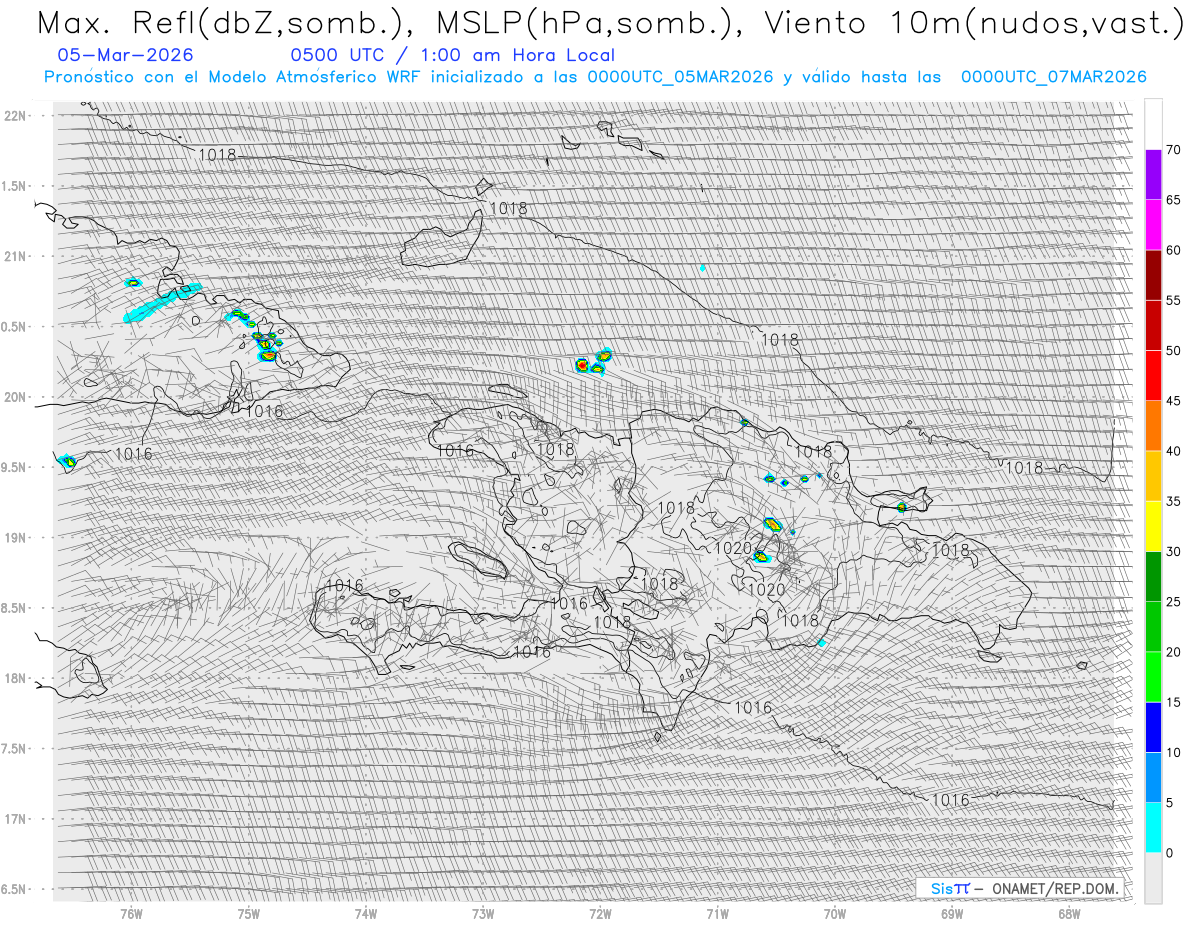Click the '0000UTC_07MAR2026' valid-until timestamp
Viewport: 1200px width, 927px height.
coord(1054,77)
